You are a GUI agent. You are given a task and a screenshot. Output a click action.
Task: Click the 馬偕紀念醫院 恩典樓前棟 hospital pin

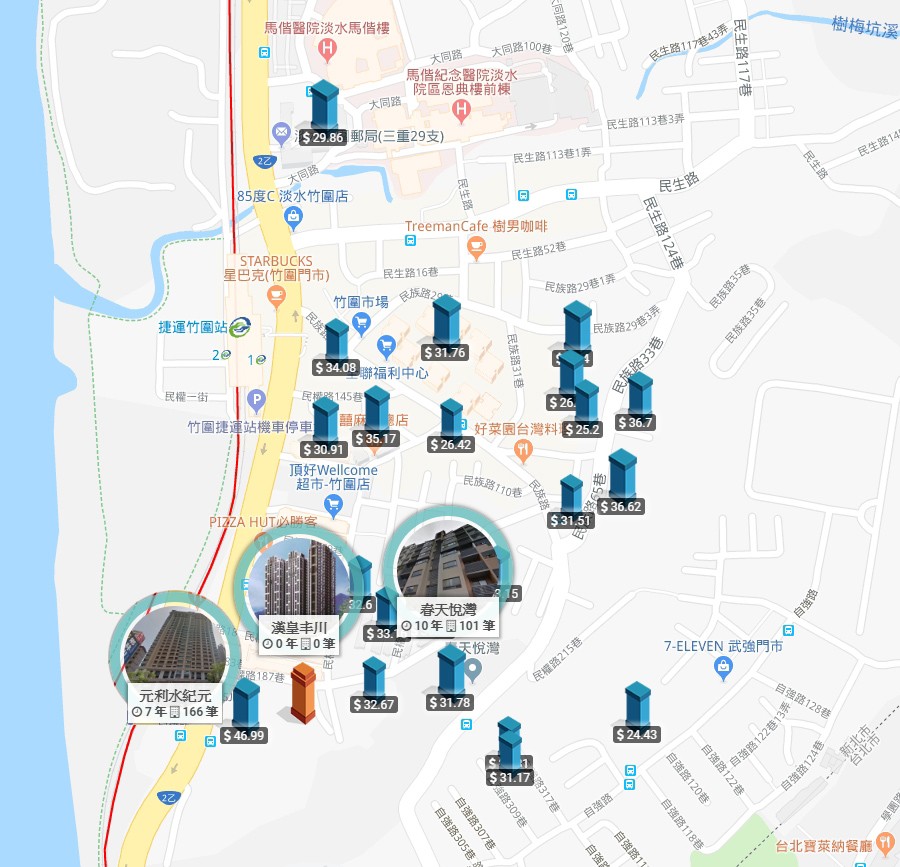point(461,110)
